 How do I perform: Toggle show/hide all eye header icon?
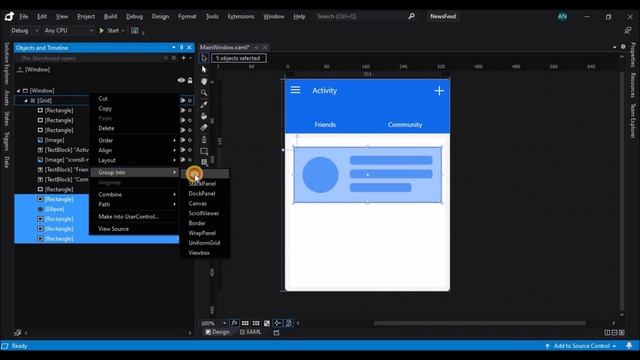coord(181,80)
